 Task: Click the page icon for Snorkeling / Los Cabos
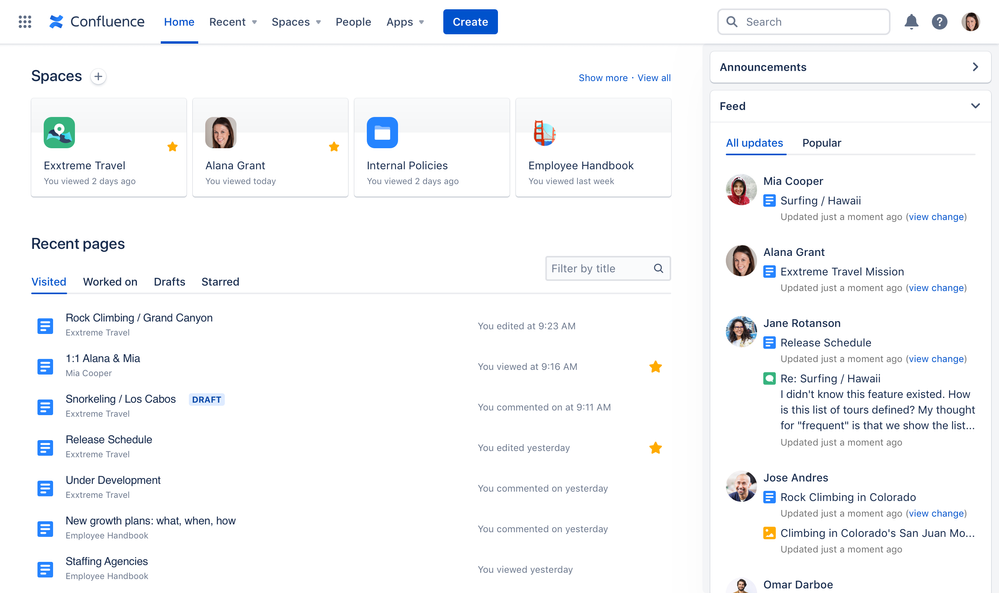(45, 407)
